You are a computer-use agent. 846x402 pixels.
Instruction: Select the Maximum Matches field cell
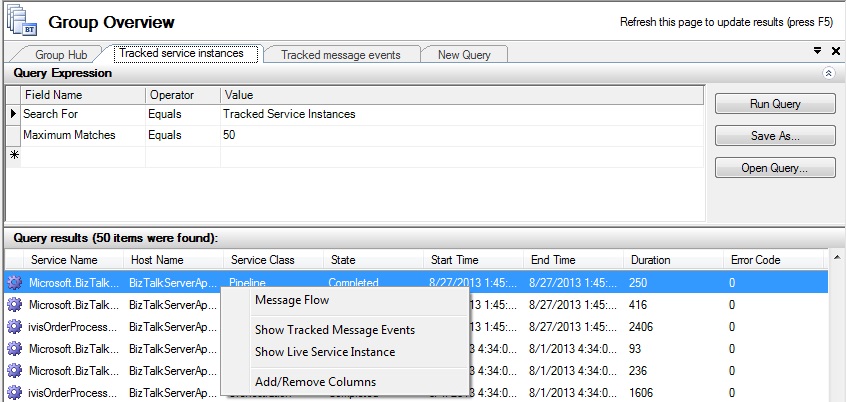coord(83,135)
